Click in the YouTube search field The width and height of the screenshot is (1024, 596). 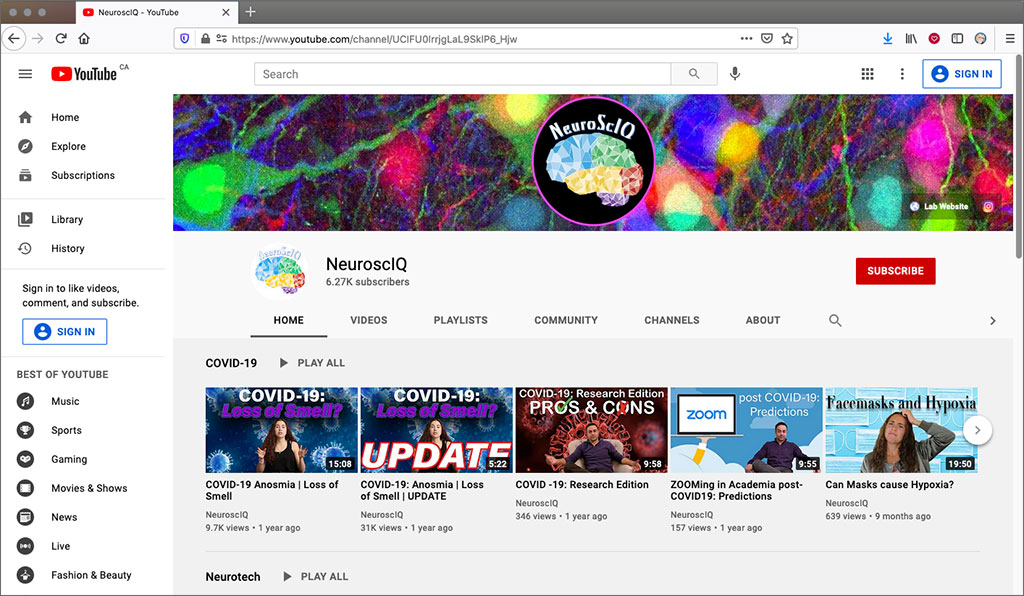click(x=462, y=74)
